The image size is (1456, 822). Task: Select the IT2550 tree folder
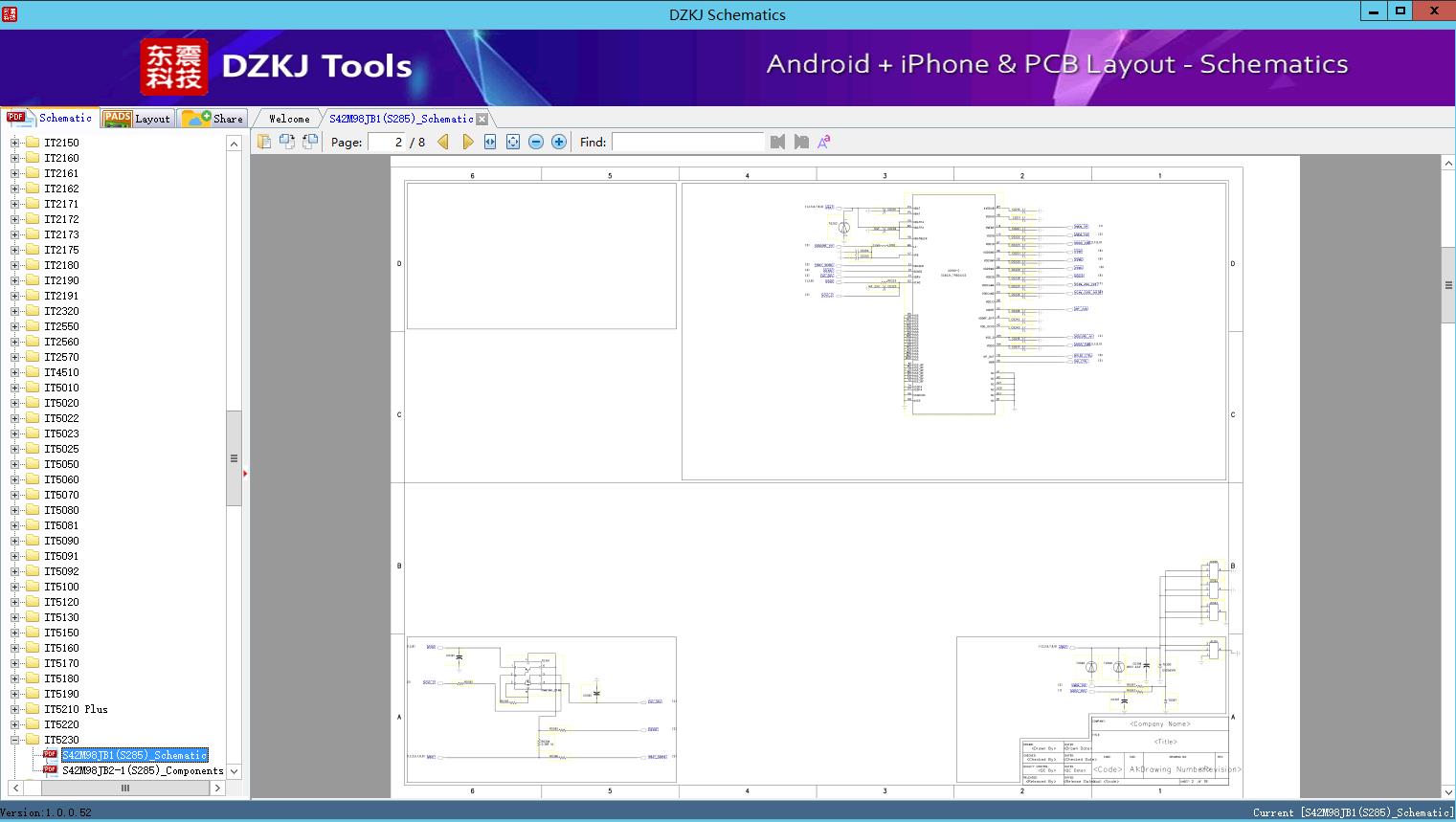[x=61, y=326]
